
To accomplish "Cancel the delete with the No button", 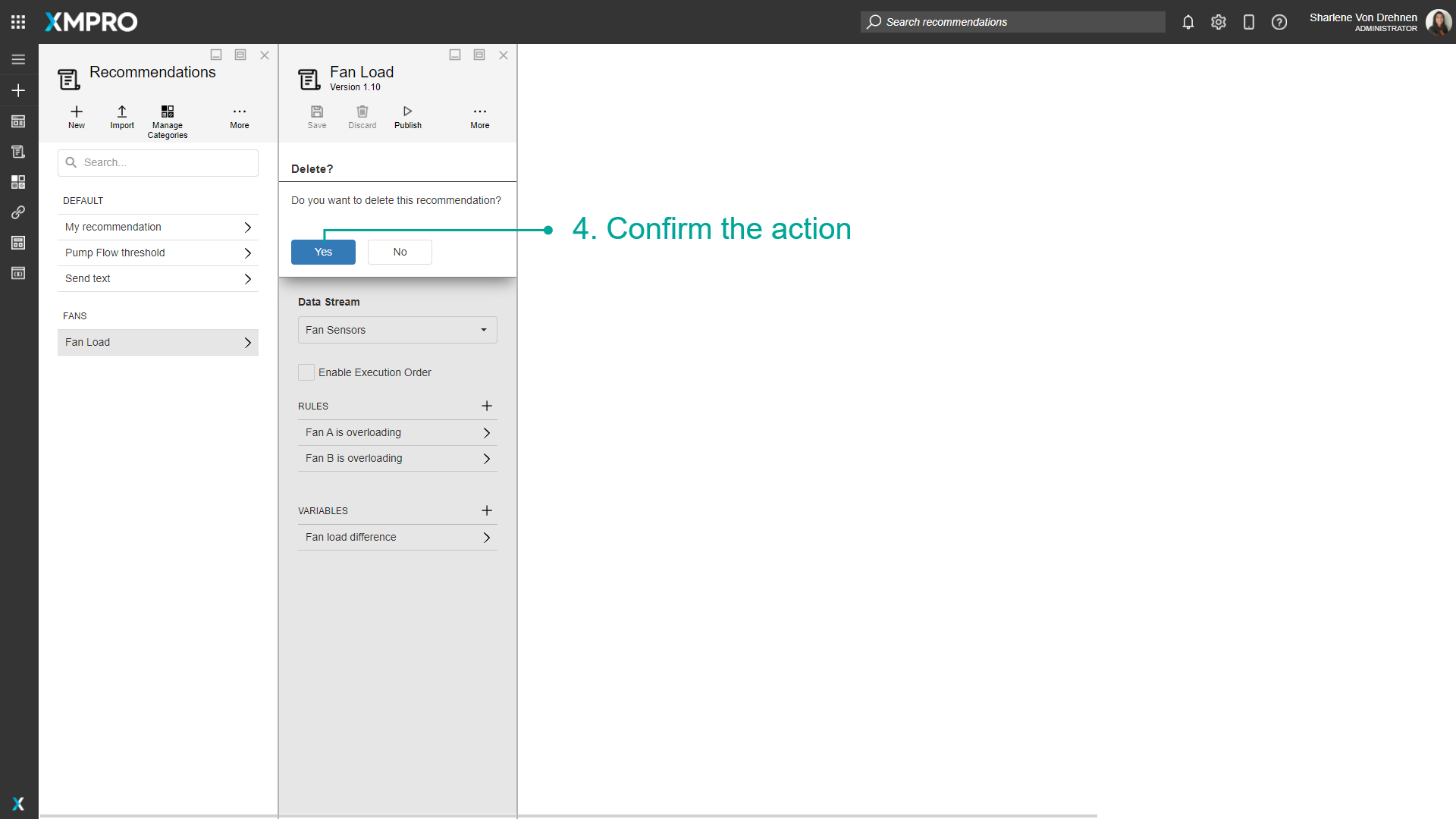I will [400, 252].
